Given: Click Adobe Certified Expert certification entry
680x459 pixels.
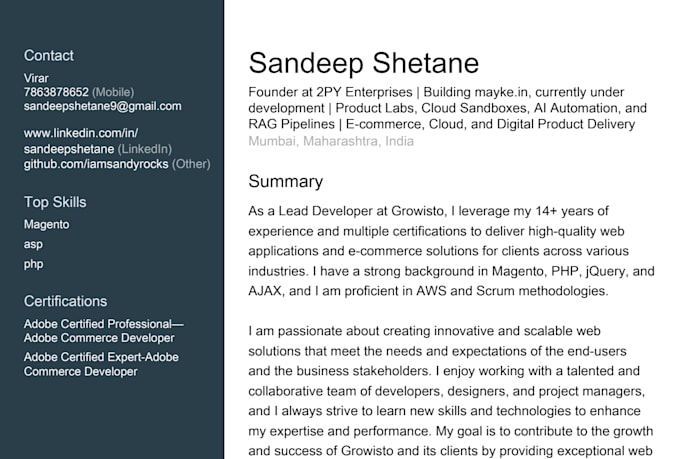Looking at the screenshot, I should [x=101, y=364].
